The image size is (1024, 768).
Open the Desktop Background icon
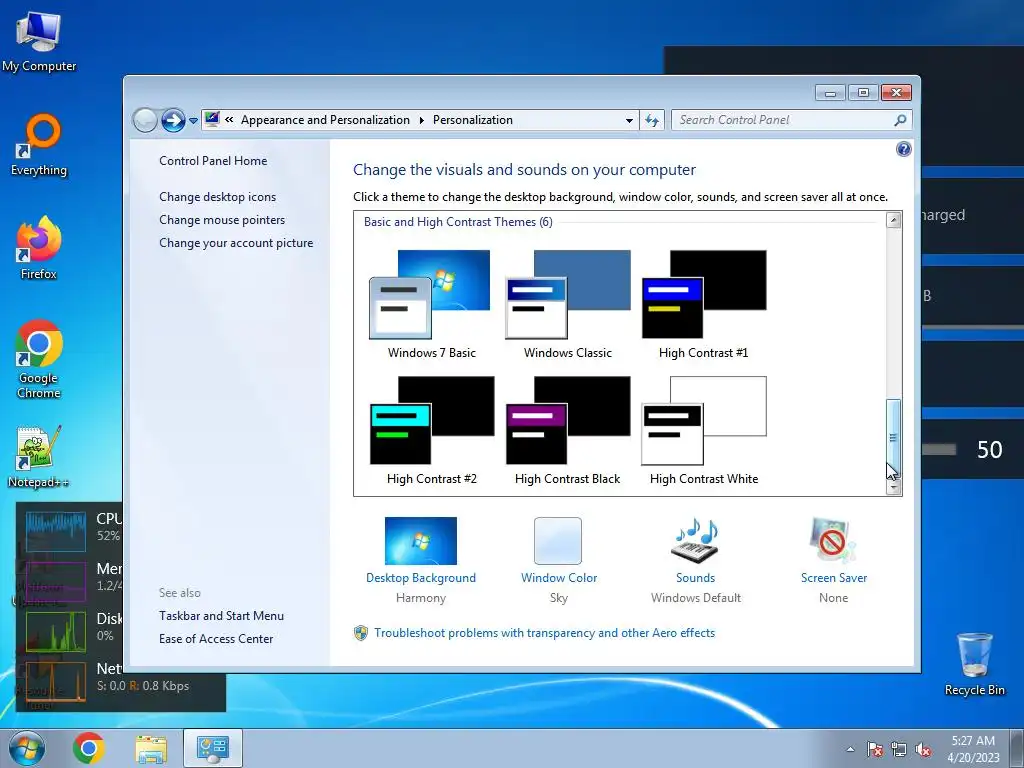pyautogui.click(x=421, y=541)
